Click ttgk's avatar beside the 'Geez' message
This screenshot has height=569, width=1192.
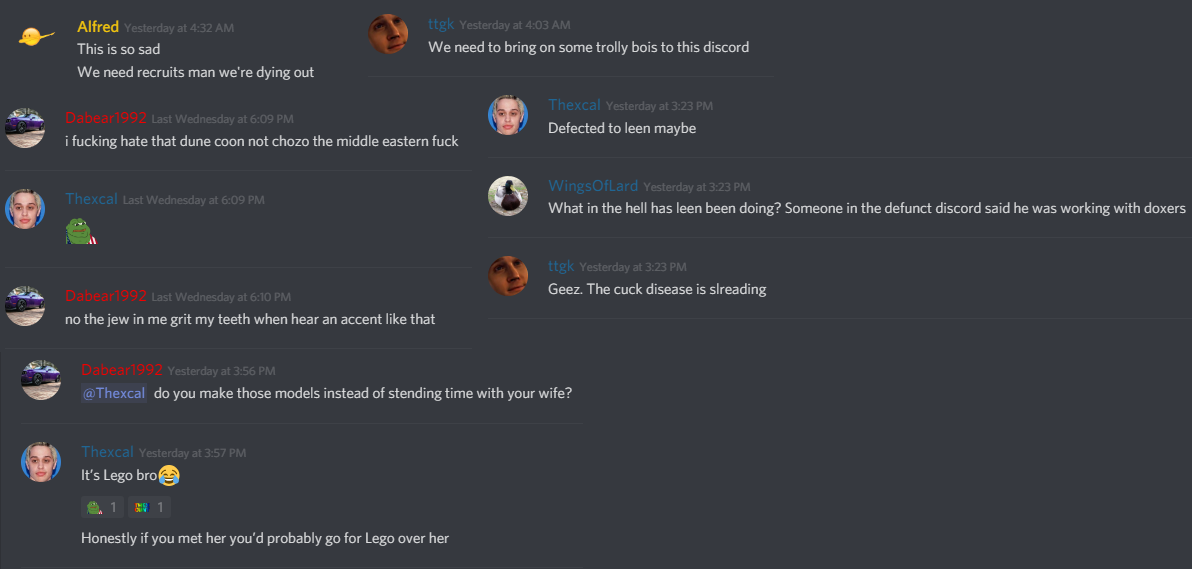pos(508,276)
